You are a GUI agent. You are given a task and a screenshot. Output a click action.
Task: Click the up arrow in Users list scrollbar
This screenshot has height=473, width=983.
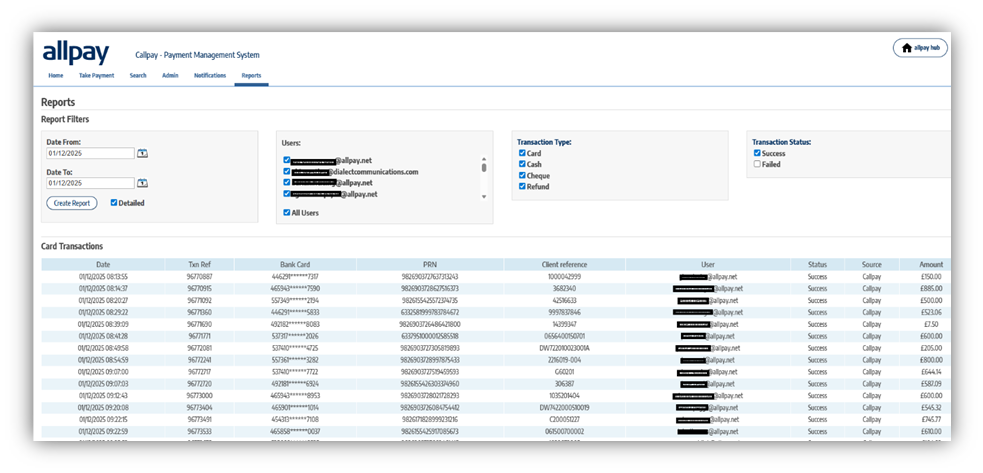coord(483,159)
